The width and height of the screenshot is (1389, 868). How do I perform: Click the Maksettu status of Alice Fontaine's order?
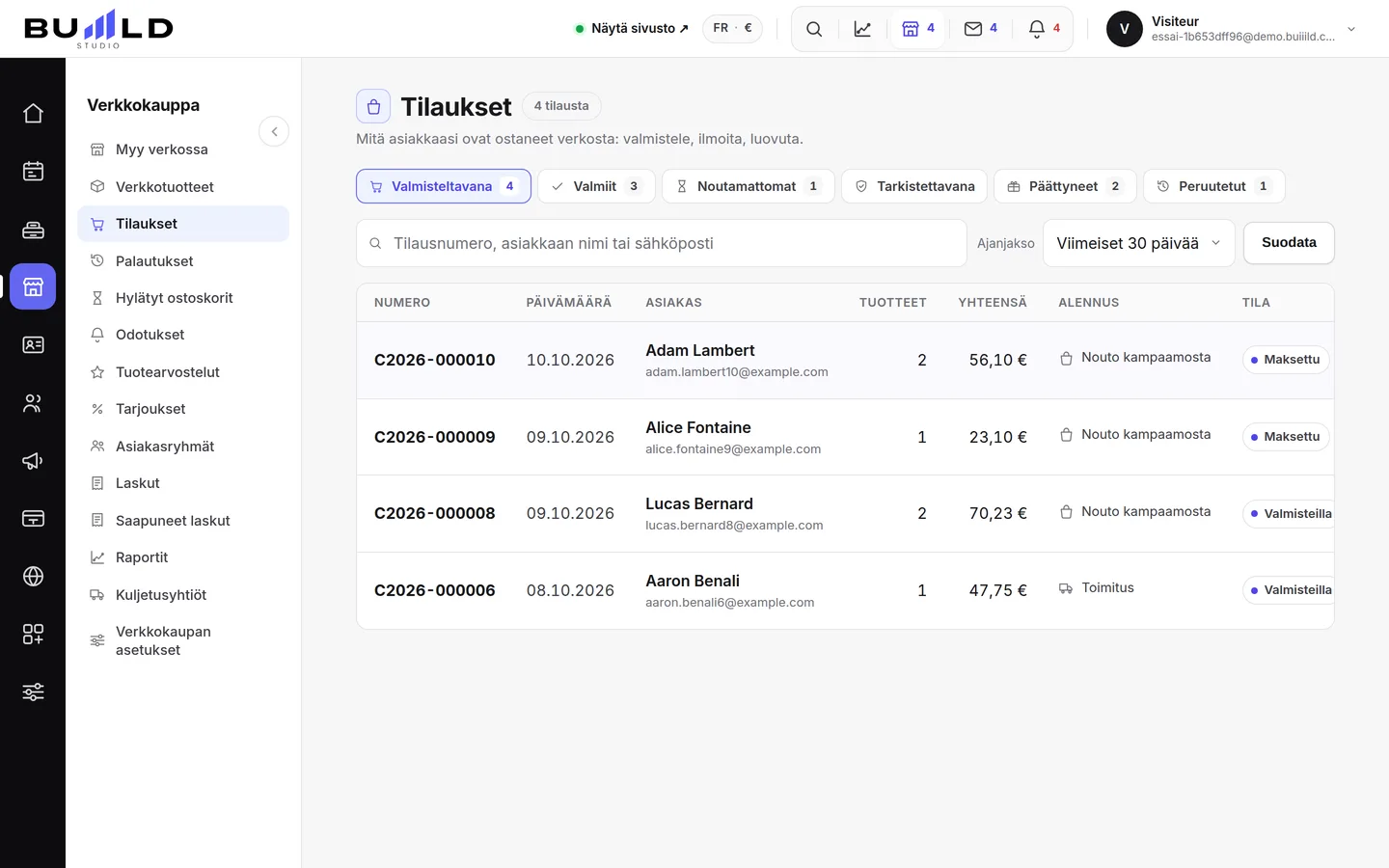(x=1286, y=437)
